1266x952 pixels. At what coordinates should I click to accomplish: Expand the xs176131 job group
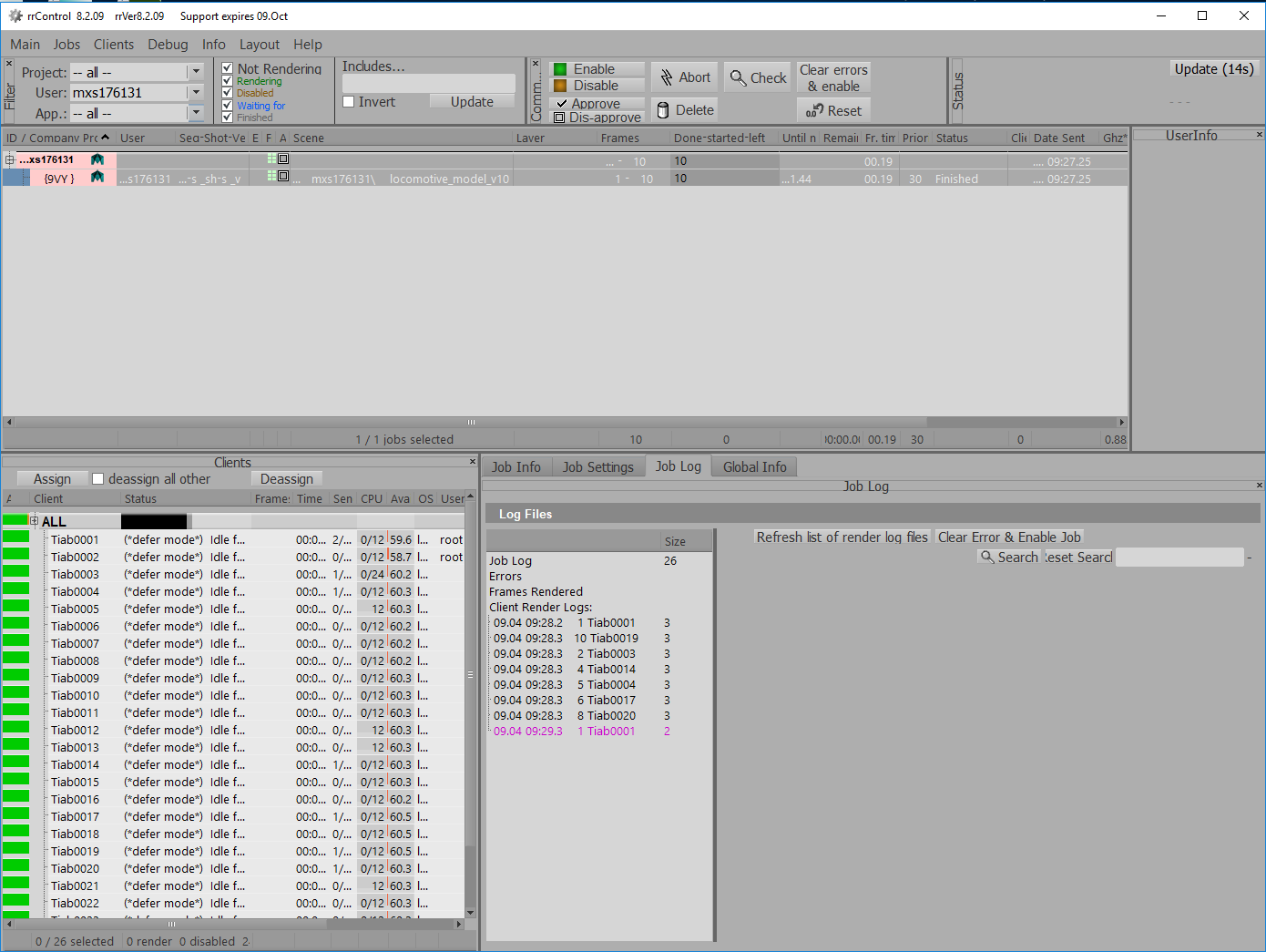10,159
